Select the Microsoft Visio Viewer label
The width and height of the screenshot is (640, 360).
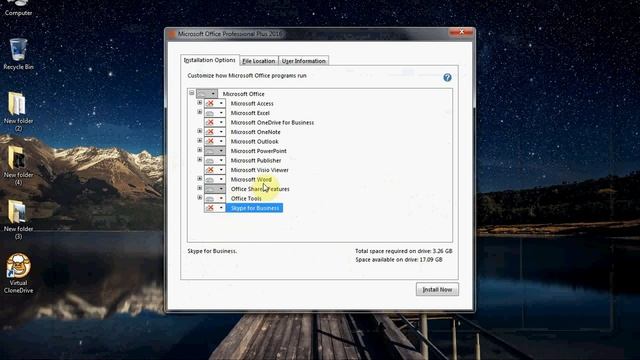[260, 170]
